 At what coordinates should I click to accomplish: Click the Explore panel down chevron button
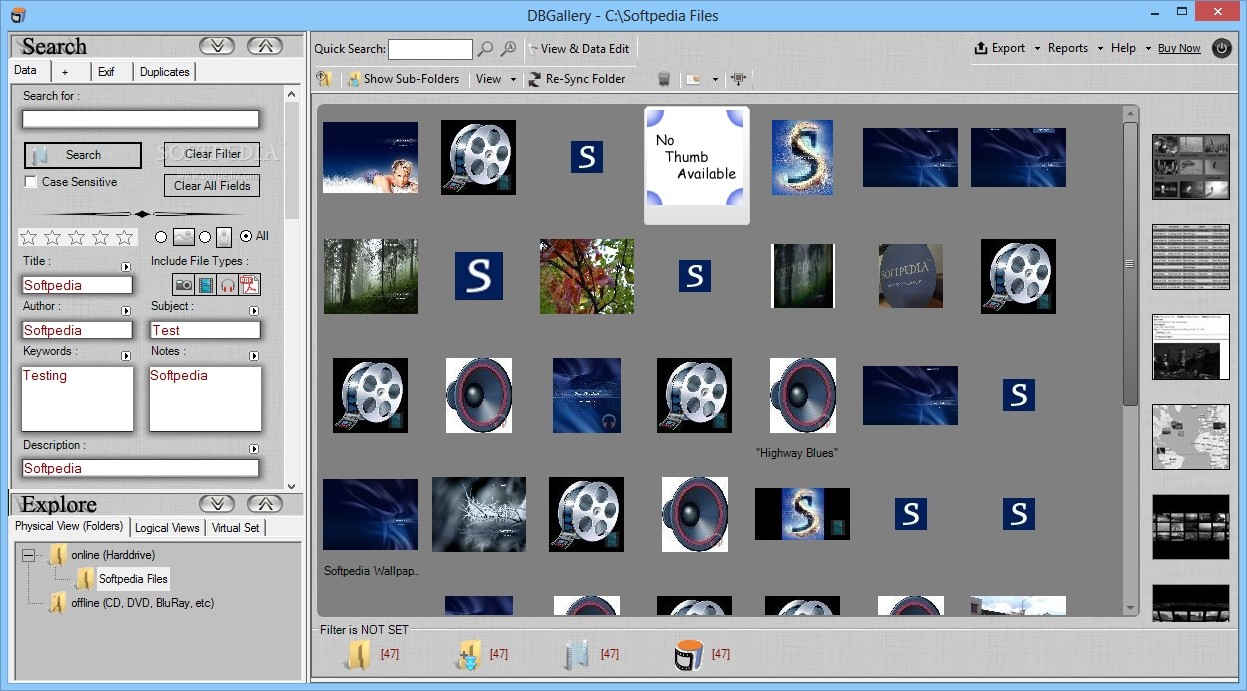[x=217, y=504]
